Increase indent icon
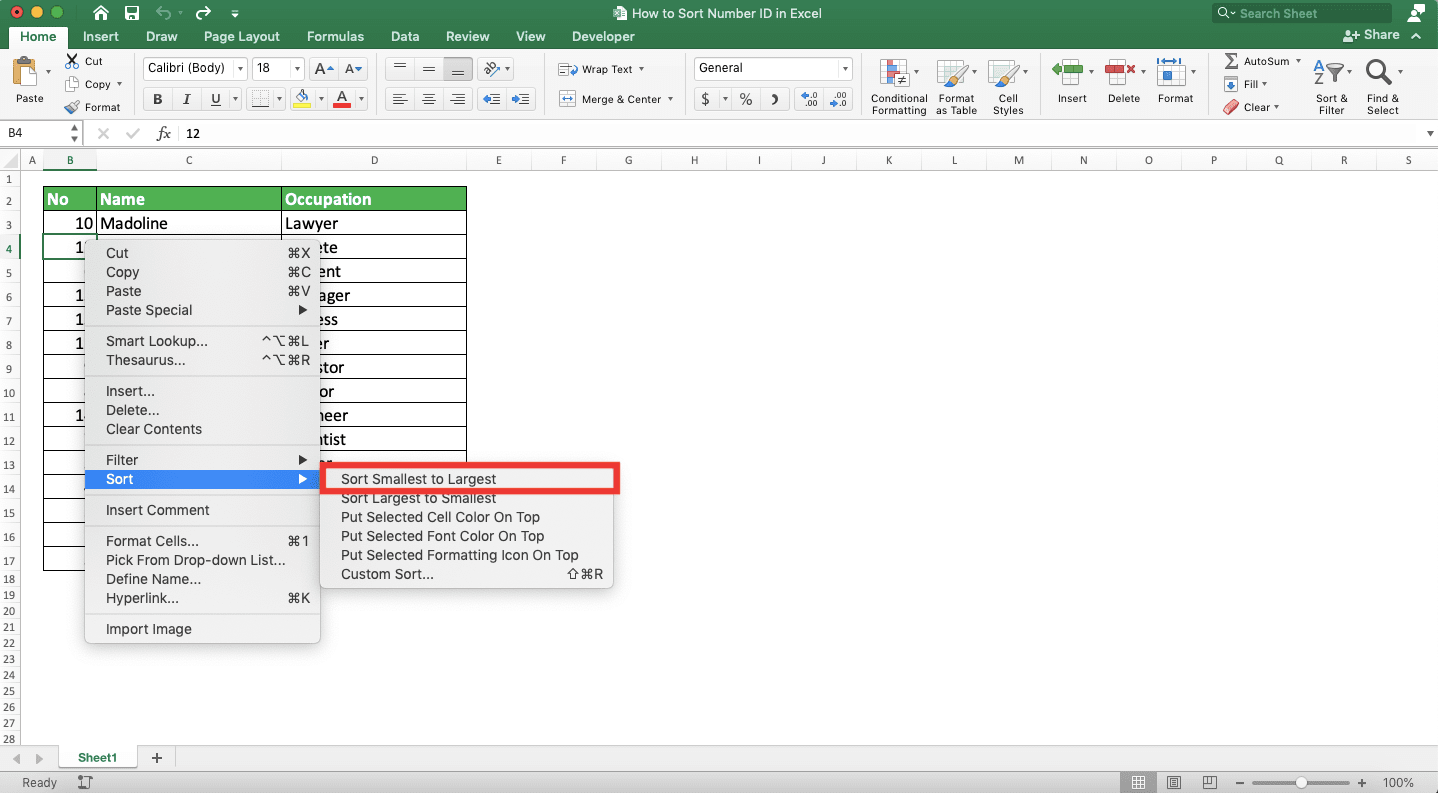1438x793 pixels. (521, 99)
